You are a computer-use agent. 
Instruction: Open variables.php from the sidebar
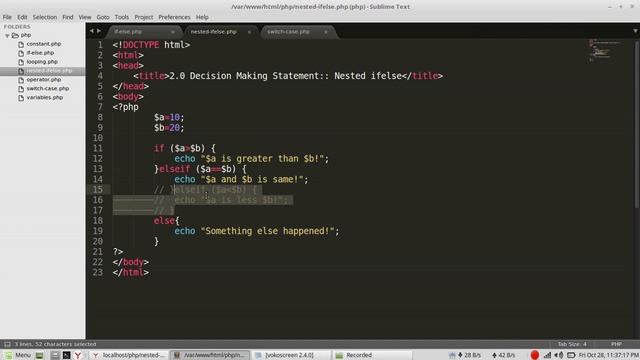click(44, 98)
